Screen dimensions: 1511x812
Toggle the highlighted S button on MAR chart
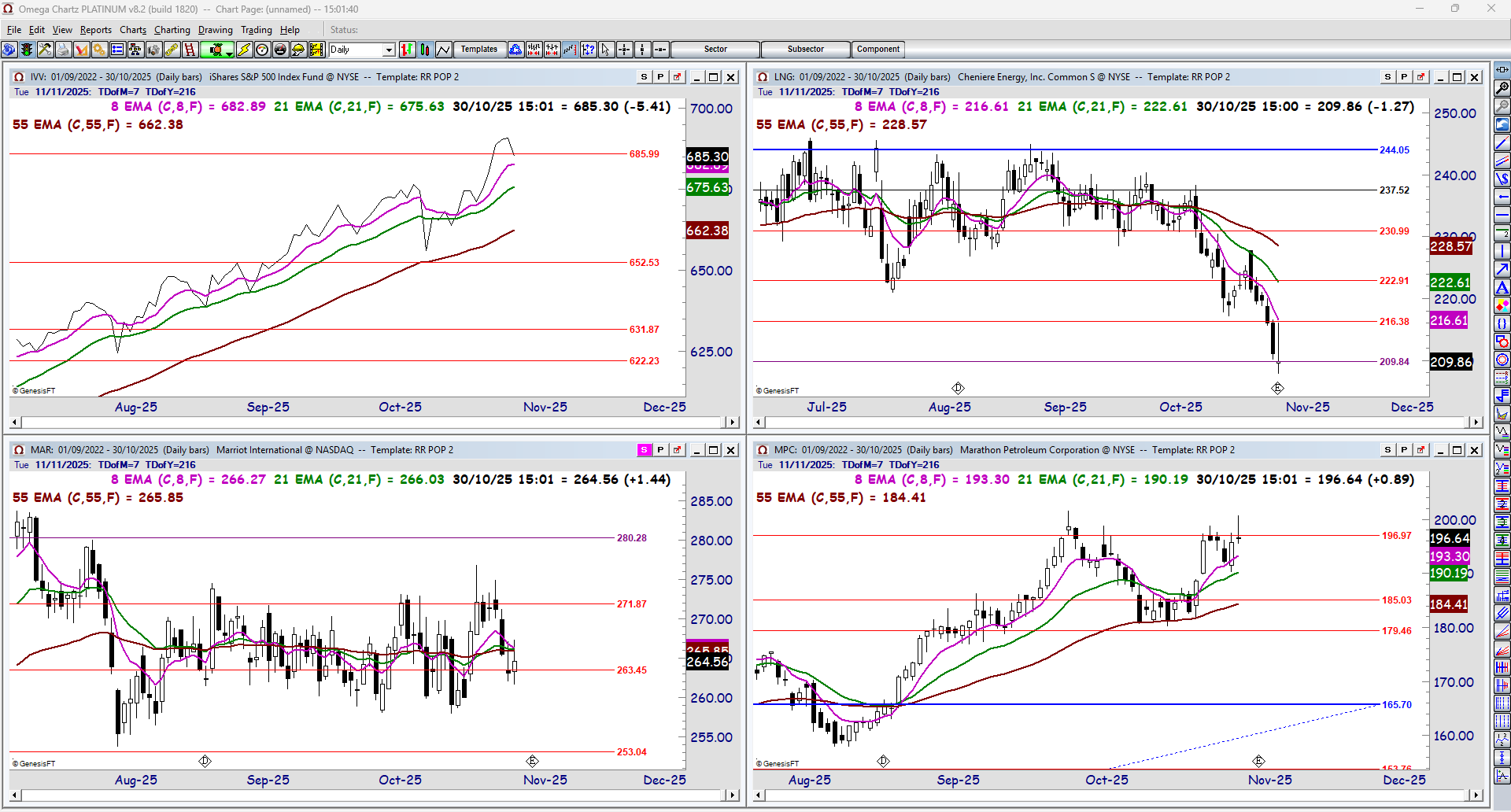pos(645,450)
